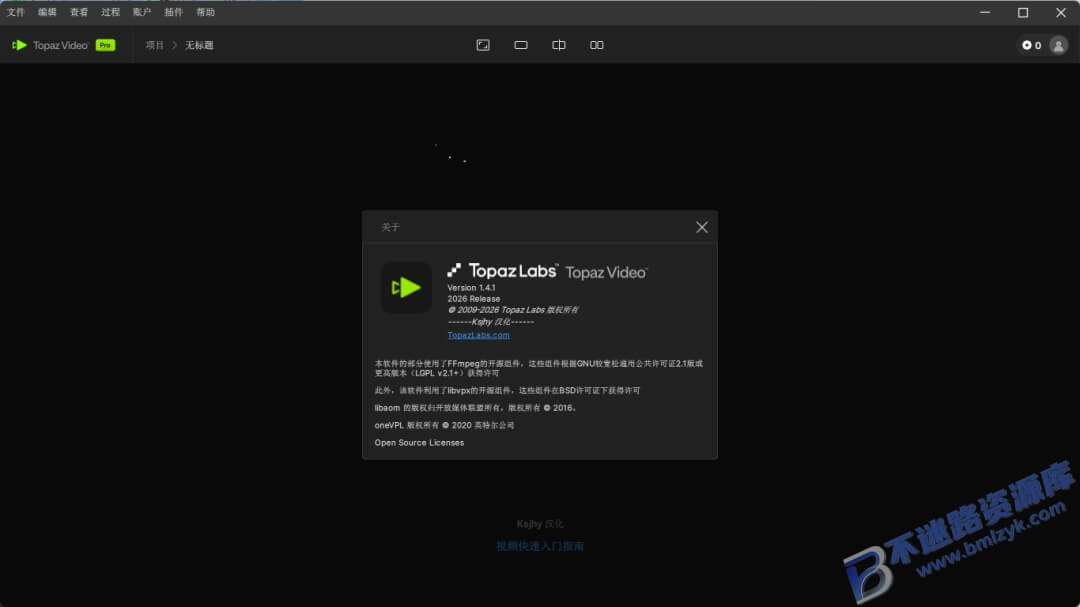Select the Version 1.4.1 text
The image size is (1080, 607).
471,287
